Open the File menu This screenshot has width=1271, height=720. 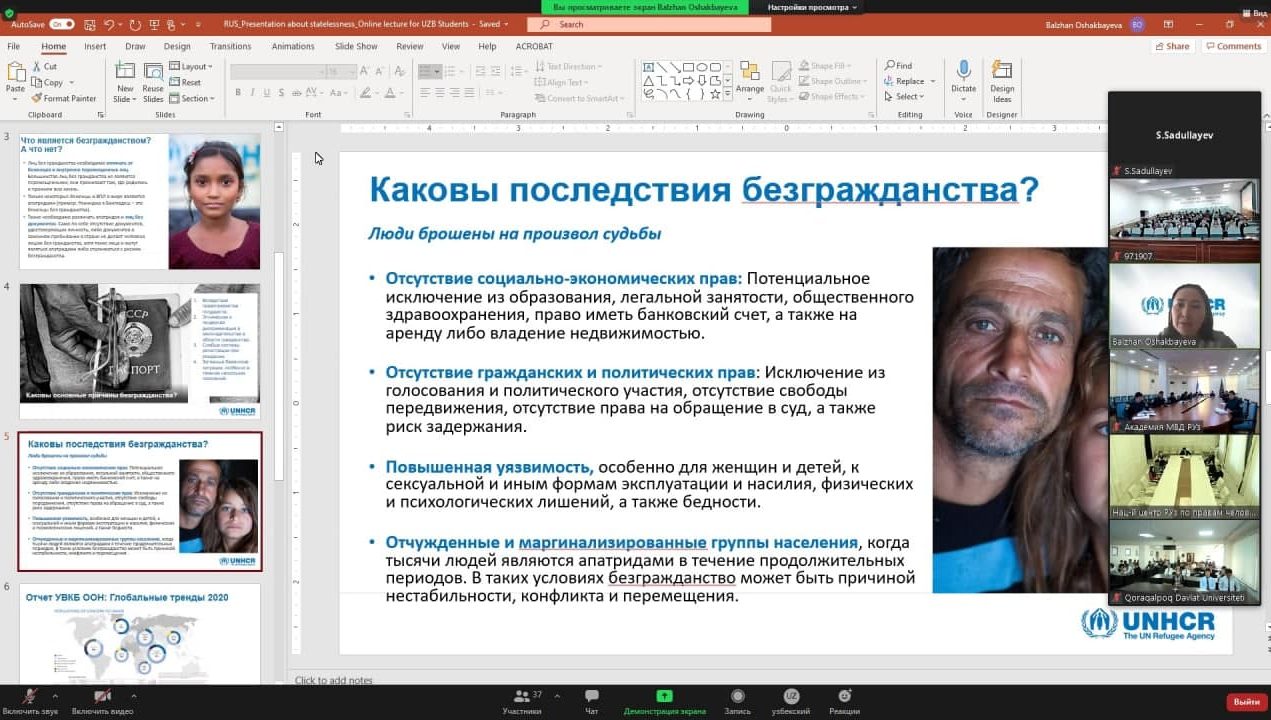pos(13,46)
